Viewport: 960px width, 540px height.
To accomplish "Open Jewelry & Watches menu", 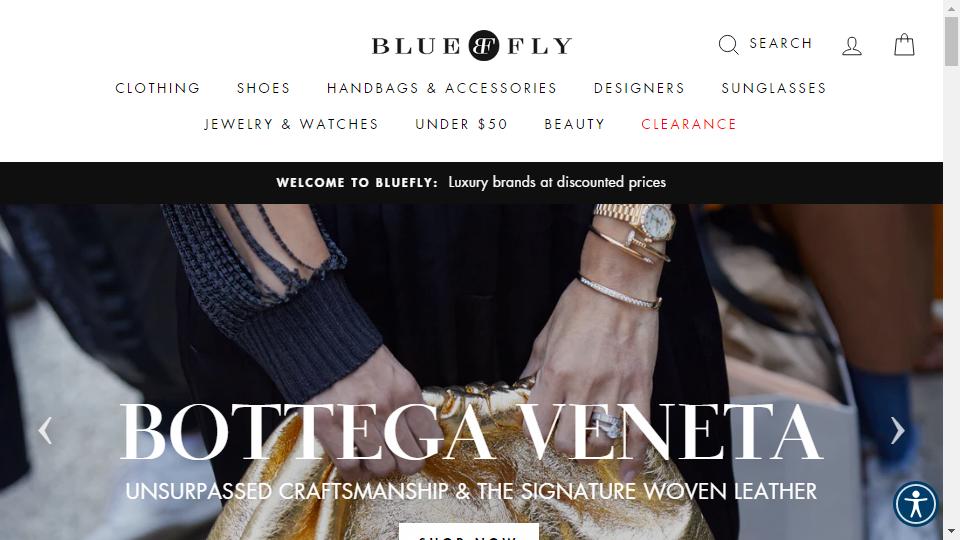I will (x=291, y=124).
